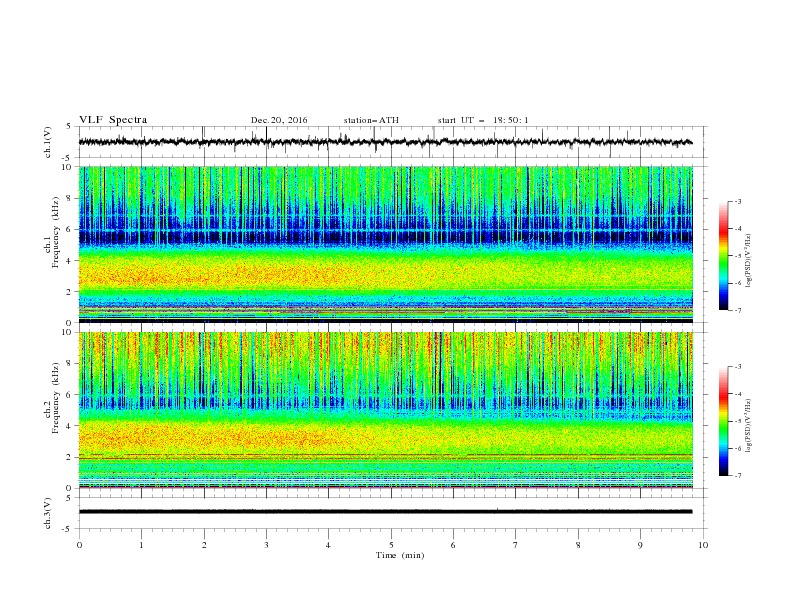Click the ch.3 voltage waveform trace panel

pyautogui.click(x=393, y=513)
